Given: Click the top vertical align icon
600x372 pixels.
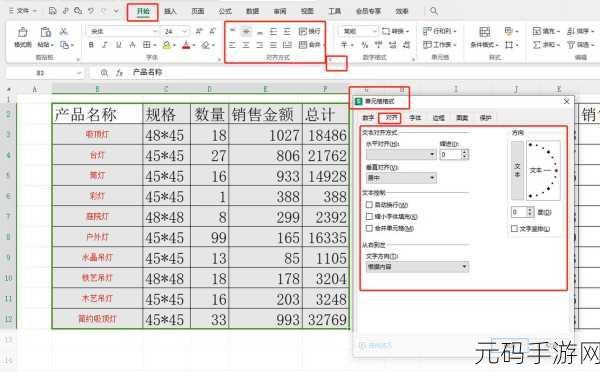Looking at the screenshot, I should pyautogui.click(x=232, y=31).
